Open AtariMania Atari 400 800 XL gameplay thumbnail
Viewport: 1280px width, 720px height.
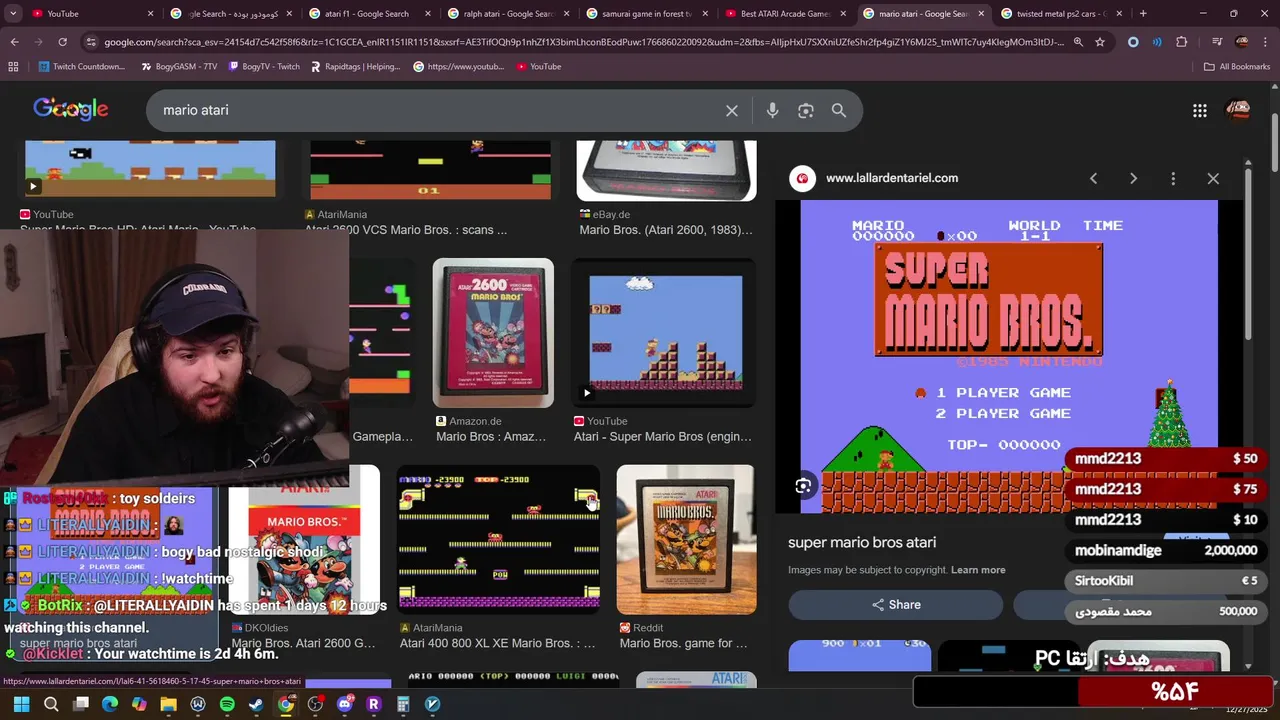click(x=499, y=540)
